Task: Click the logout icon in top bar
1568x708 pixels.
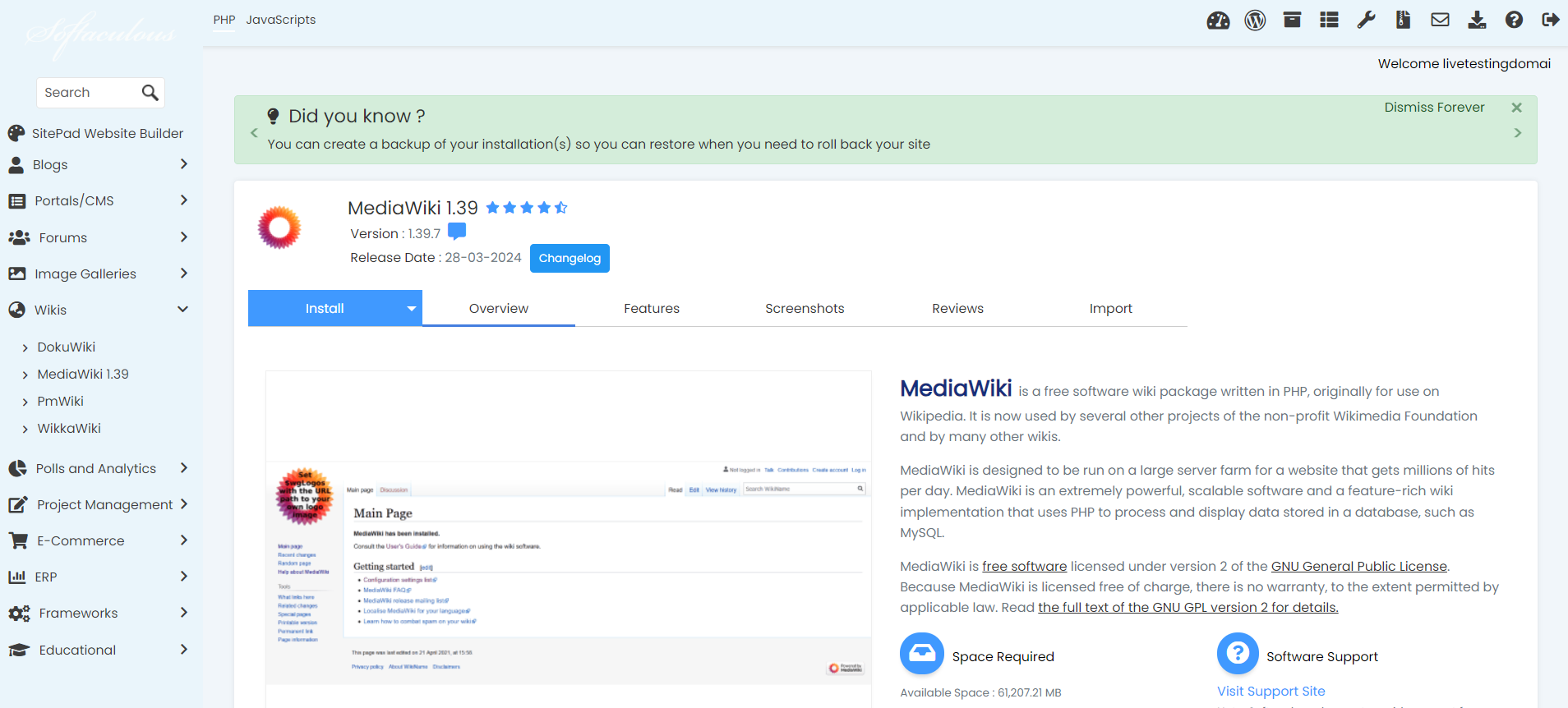Action: click(x=1550, y=20)
